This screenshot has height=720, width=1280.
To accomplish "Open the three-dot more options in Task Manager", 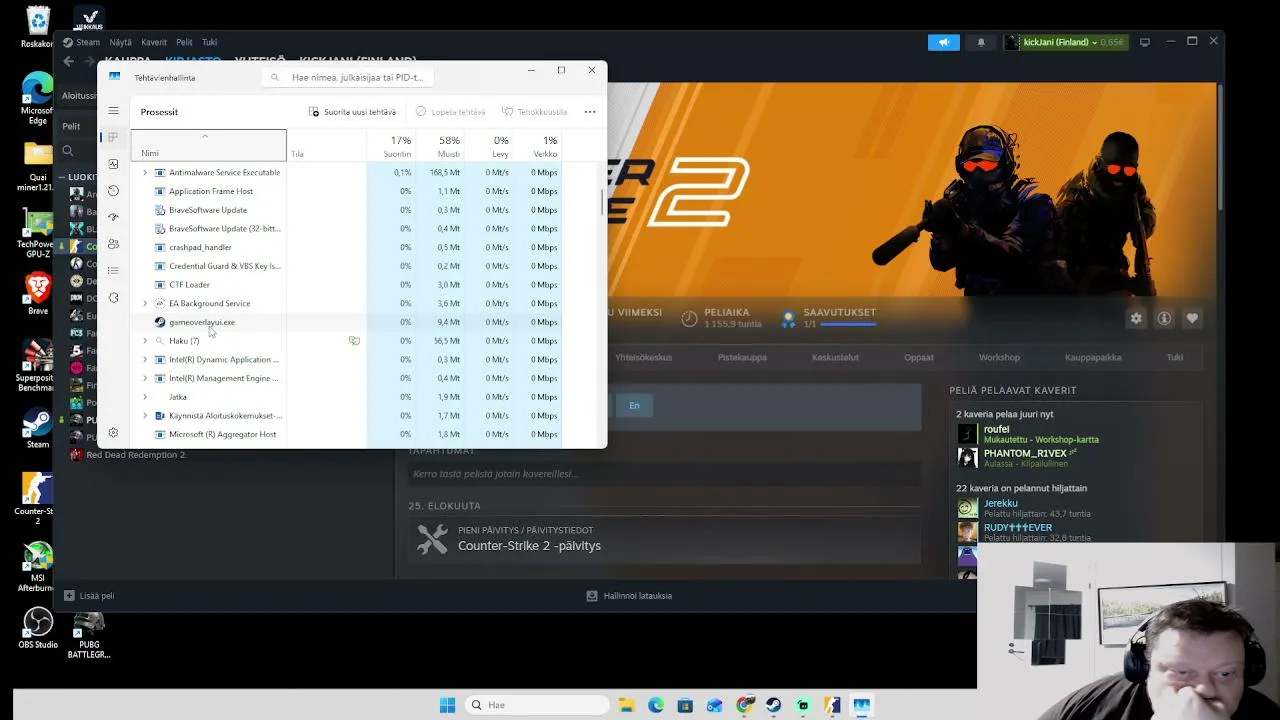I will click(590, 112).
